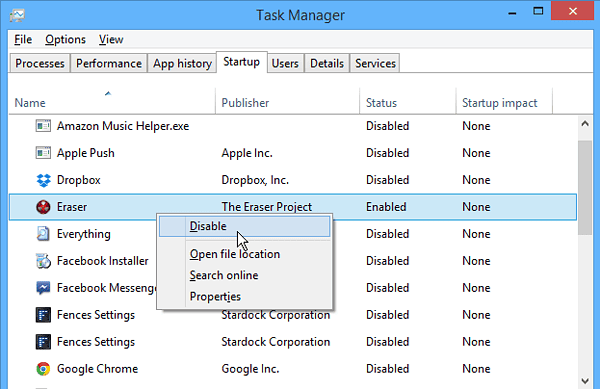Click the Google Inc. publisher cell

pyautogui.click(x=250, y=369)
